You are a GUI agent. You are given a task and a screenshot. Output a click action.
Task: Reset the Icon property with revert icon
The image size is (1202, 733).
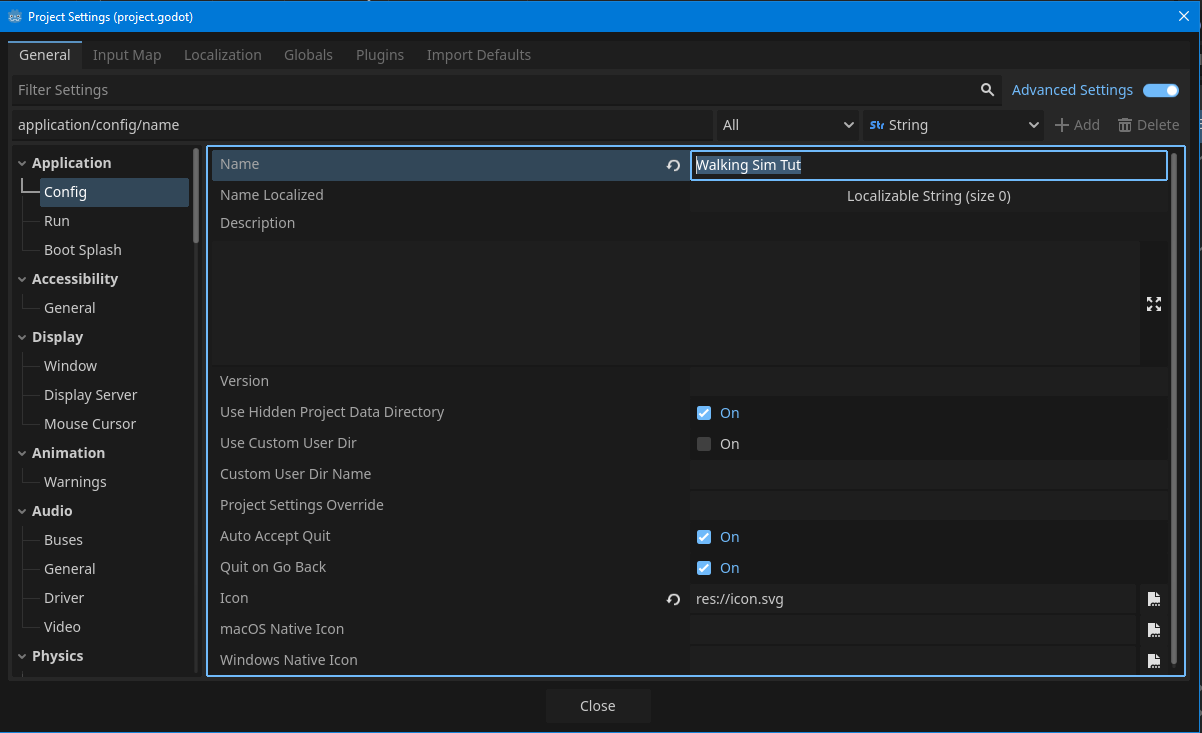[673, 599]
